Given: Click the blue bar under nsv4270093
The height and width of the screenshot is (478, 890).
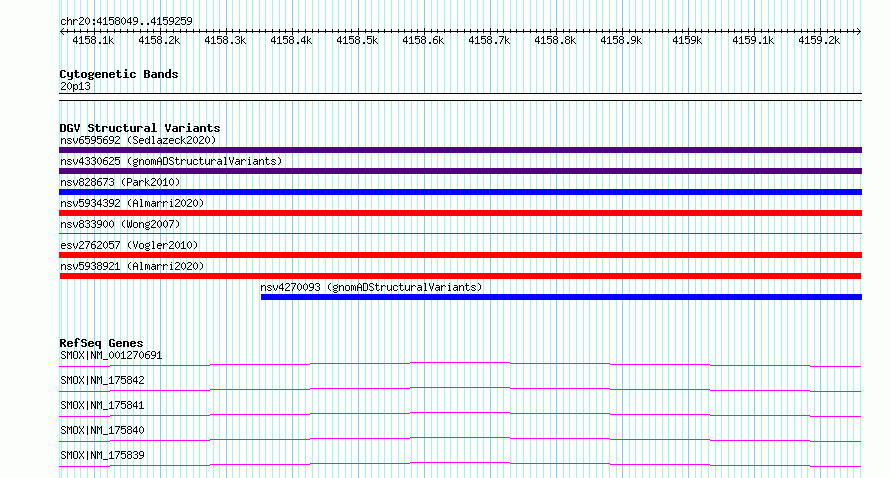Looking at the screenshot, I should (561, 297).
